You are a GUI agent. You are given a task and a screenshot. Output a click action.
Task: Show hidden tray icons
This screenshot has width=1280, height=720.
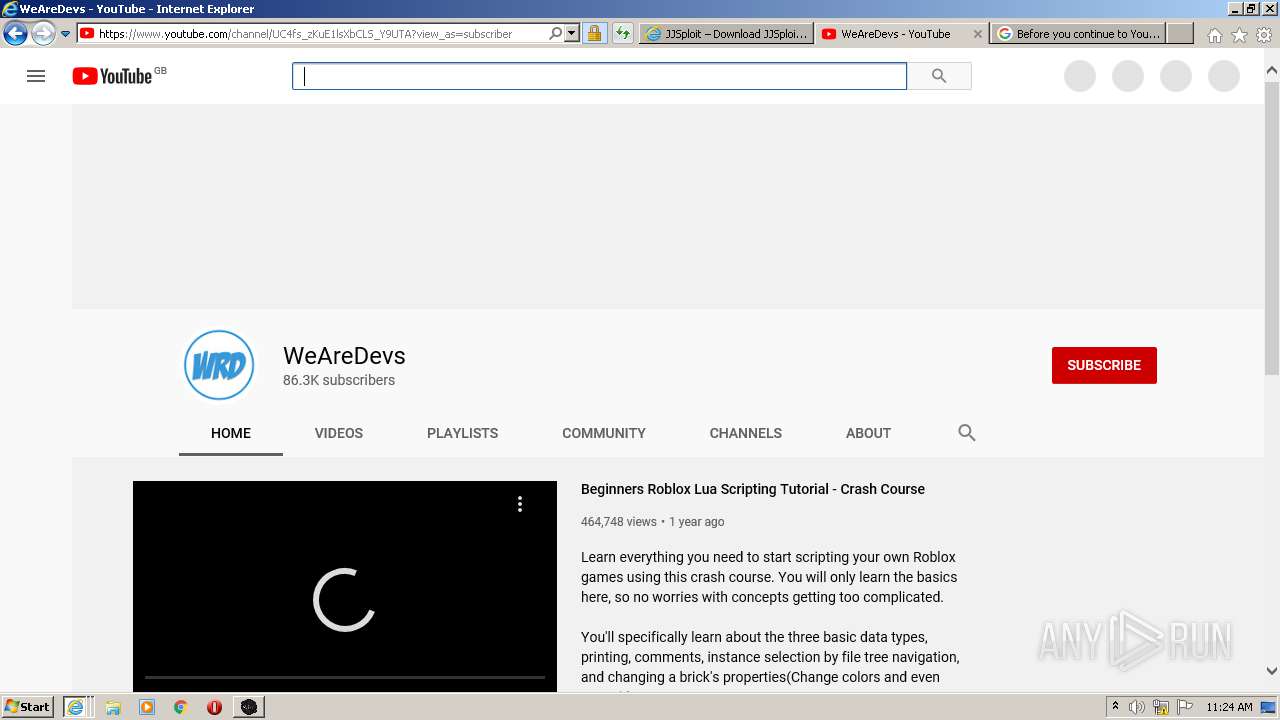(x=1115, y=707)
